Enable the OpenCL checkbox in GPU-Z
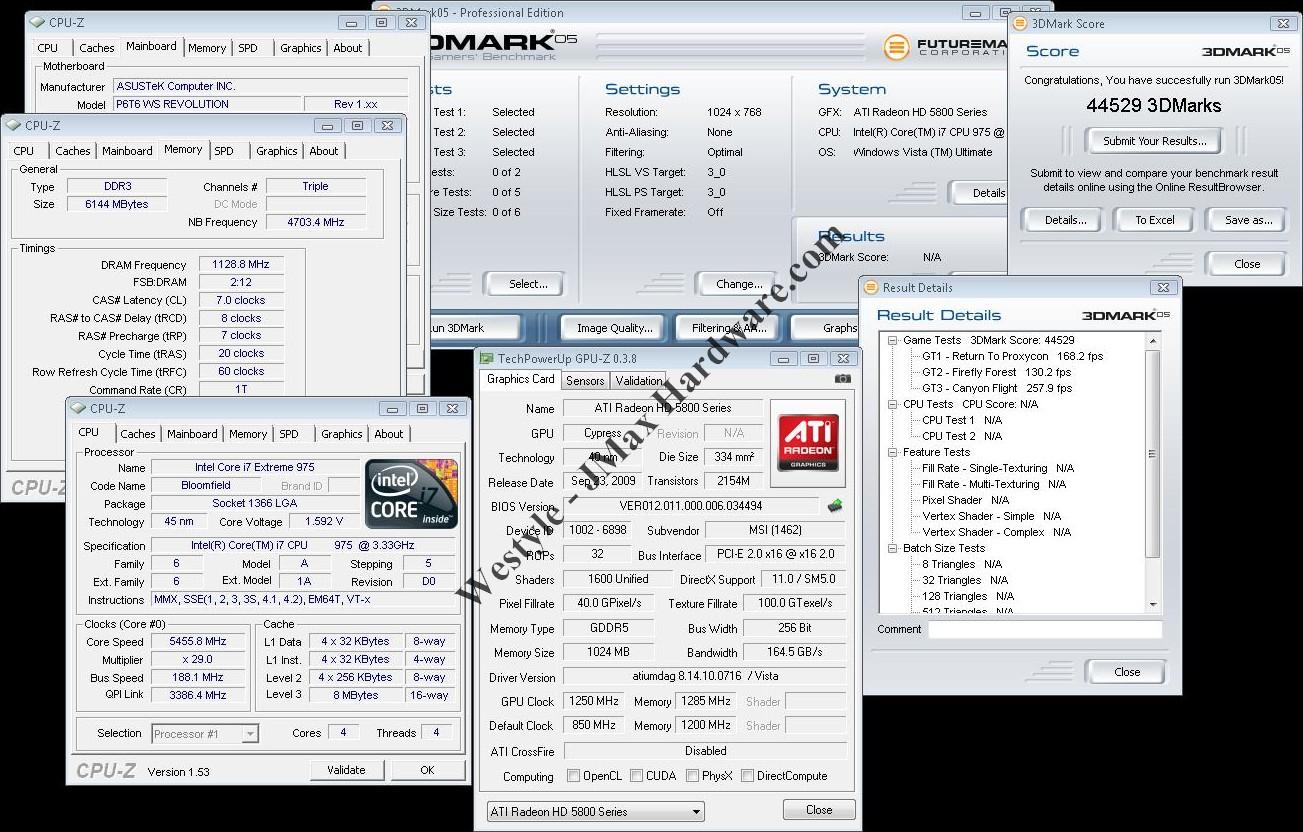The image size is (1303, 832). 573,776
